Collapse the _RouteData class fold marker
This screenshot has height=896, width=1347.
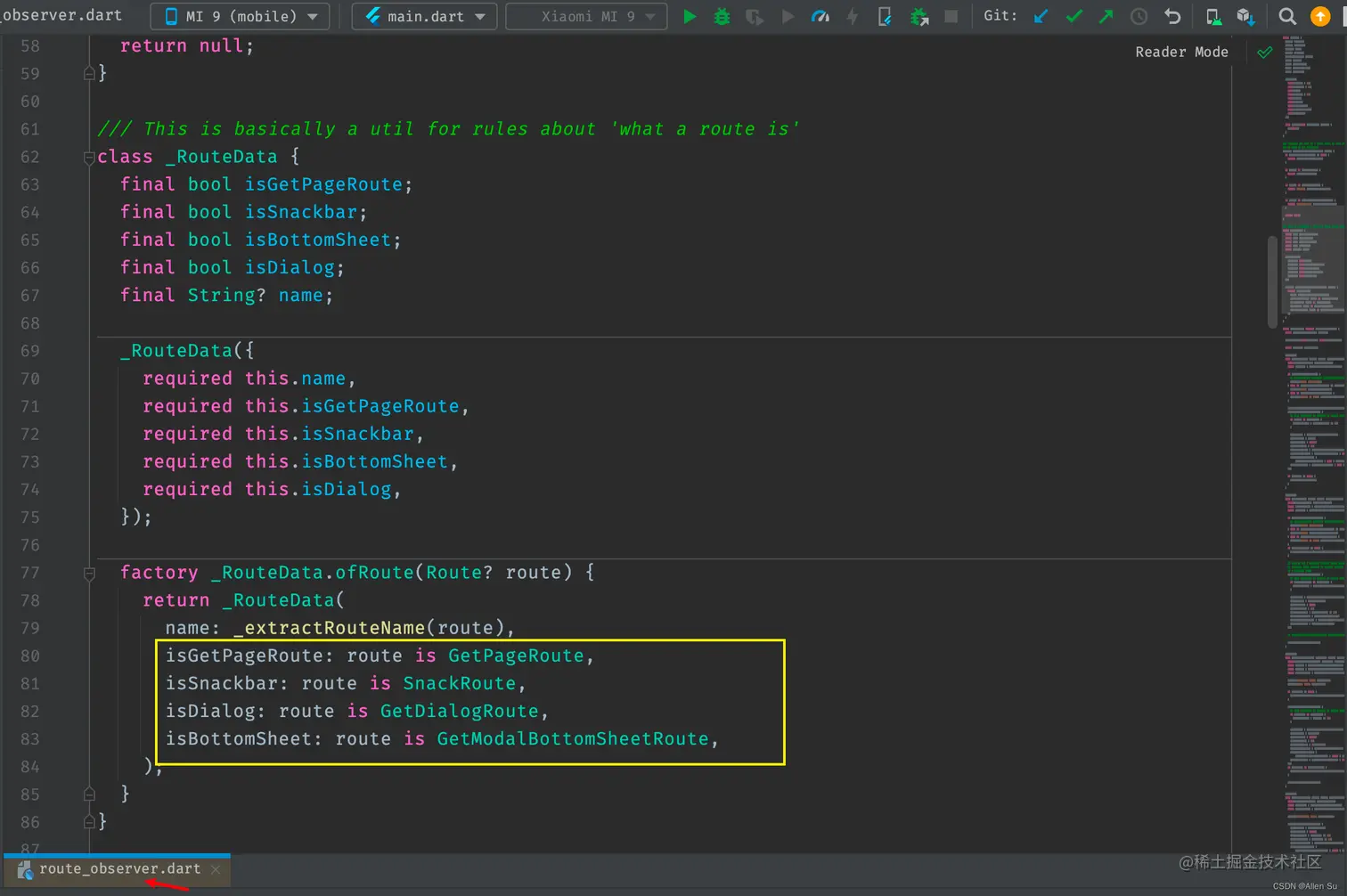(89, 158)
